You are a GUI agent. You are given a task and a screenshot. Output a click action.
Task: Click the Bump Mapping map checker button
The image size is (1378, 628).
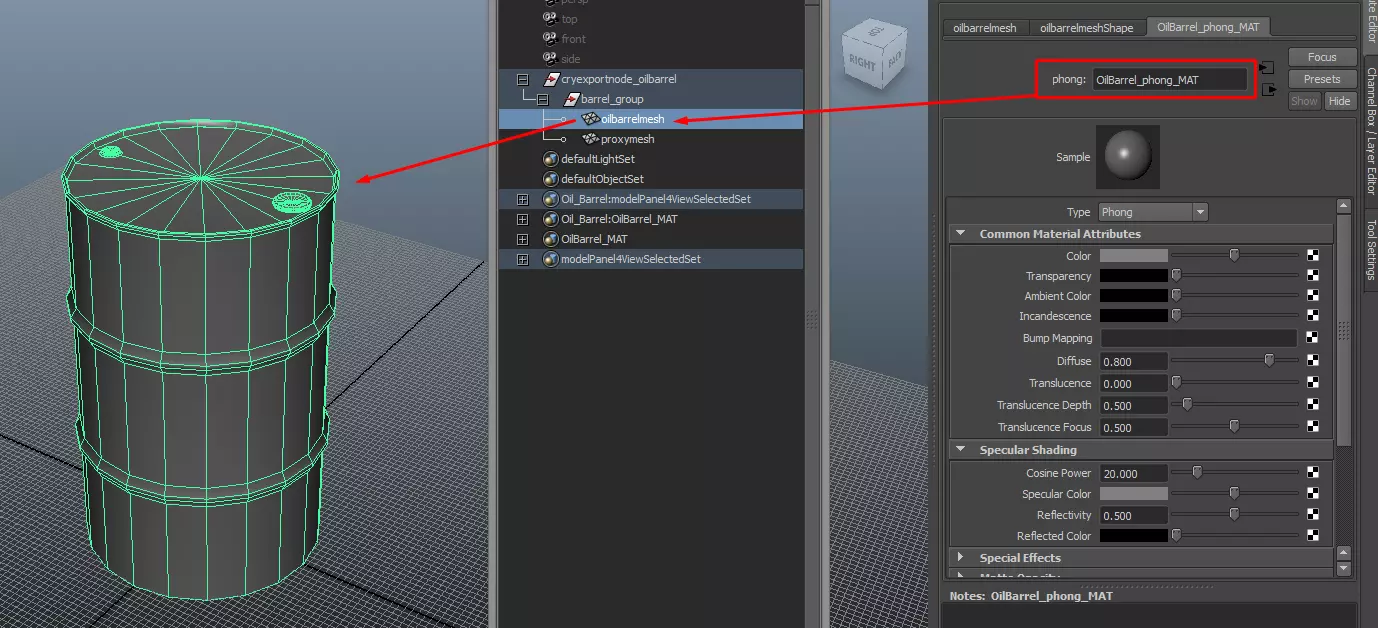[x=1312, y=338]
